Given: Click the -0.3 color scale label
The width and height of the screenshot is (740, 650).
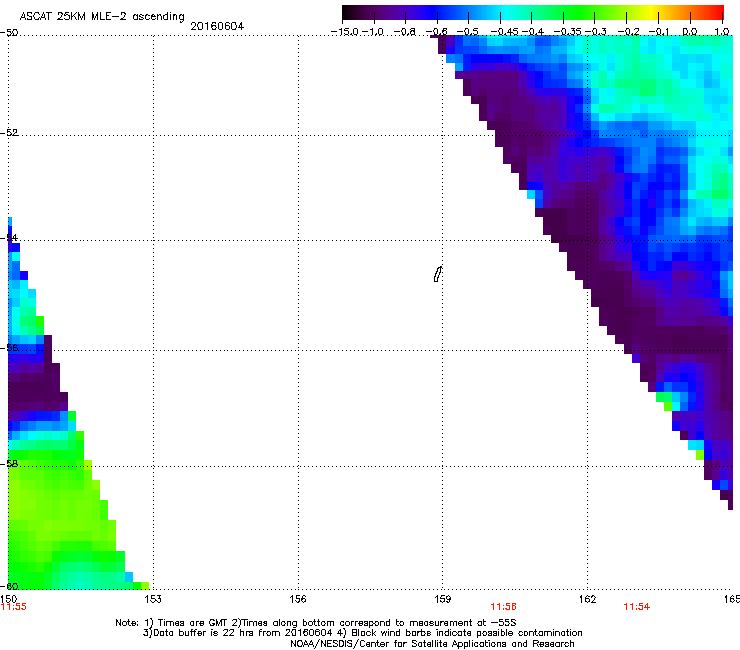Looking at the screenshot, I should [x=596, y=32].
